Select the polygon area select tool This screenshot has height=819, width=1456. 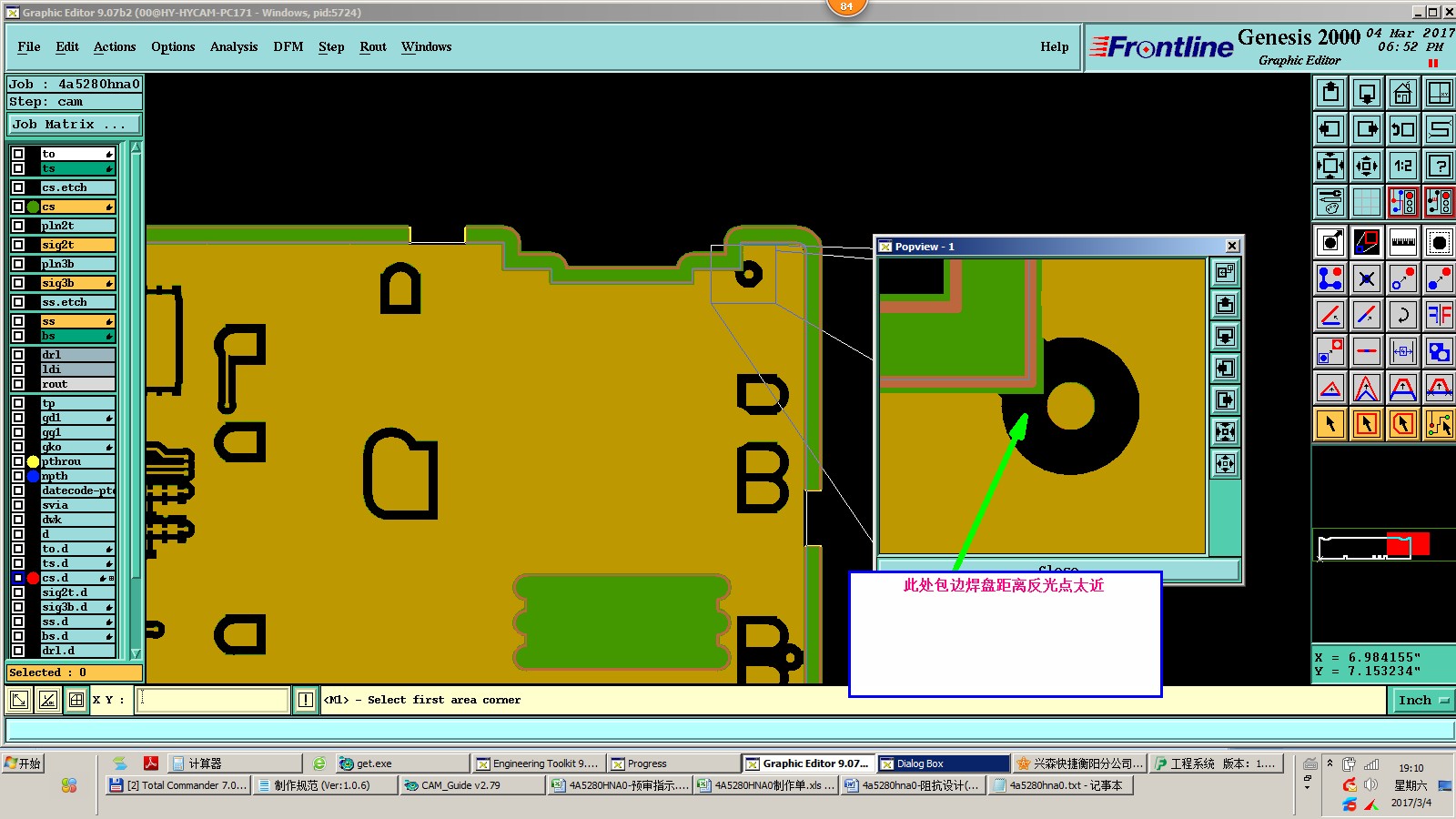[x=1402, y=424]
